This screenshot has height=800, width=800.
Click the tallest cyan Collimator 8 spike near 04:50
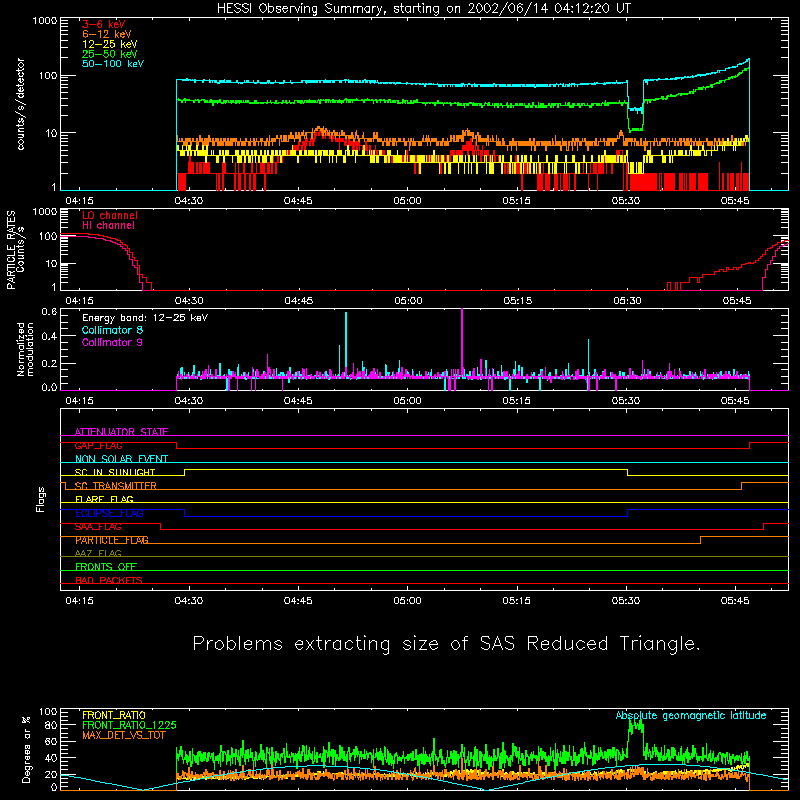[346, 342]
